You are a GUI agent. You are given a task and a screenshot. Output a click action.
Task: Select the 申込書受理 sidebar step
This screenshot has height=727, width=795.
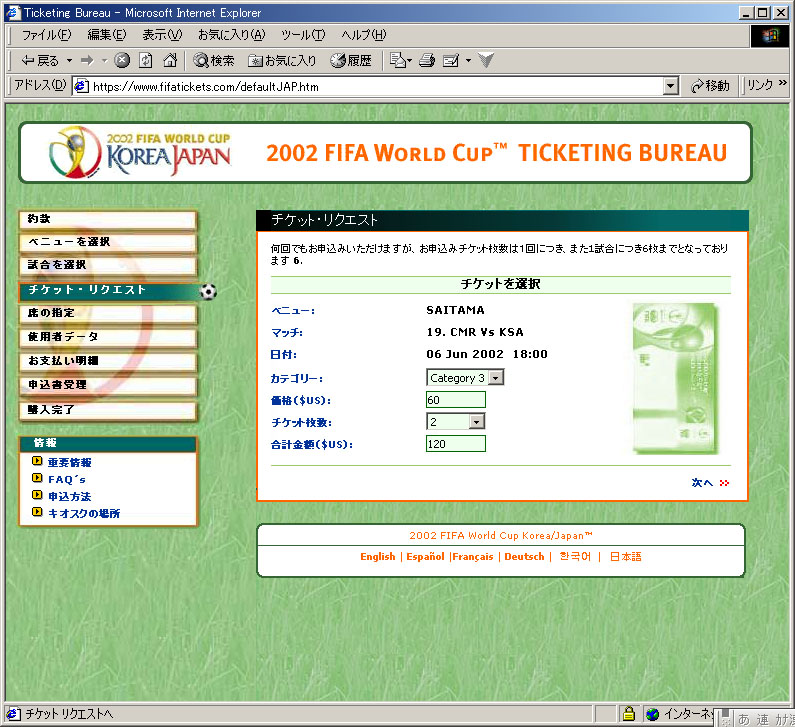107,385
